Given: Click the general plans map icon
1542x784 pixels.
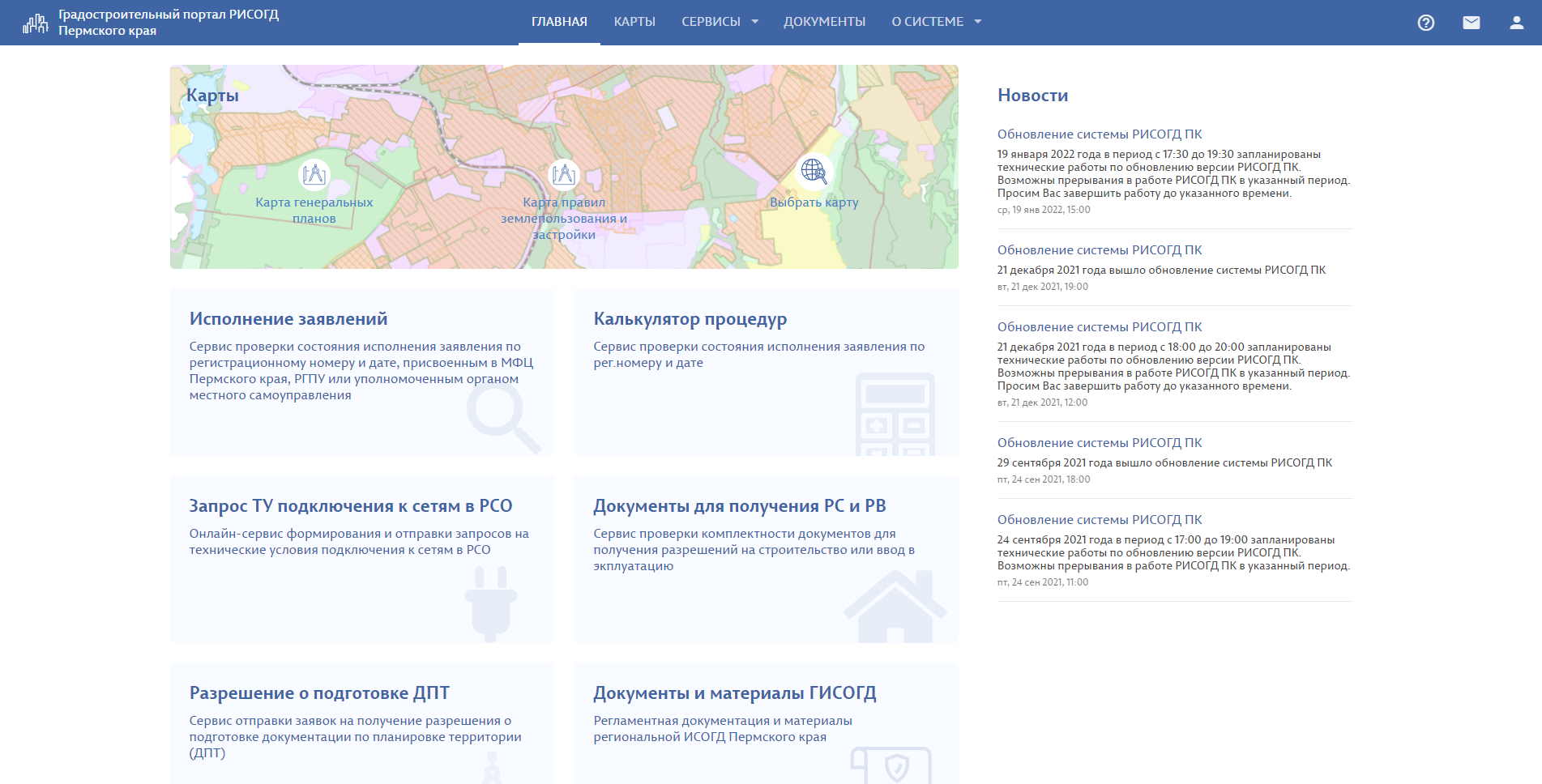Looking at the screenshot, I should point(314,173).
